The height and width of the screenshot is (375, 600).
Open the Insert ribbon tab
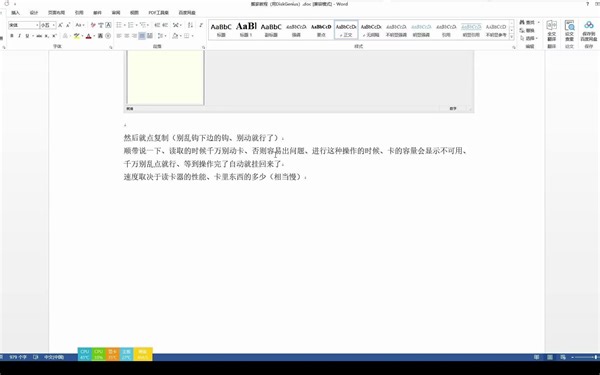pyautogui.click(x=15, y=13)
